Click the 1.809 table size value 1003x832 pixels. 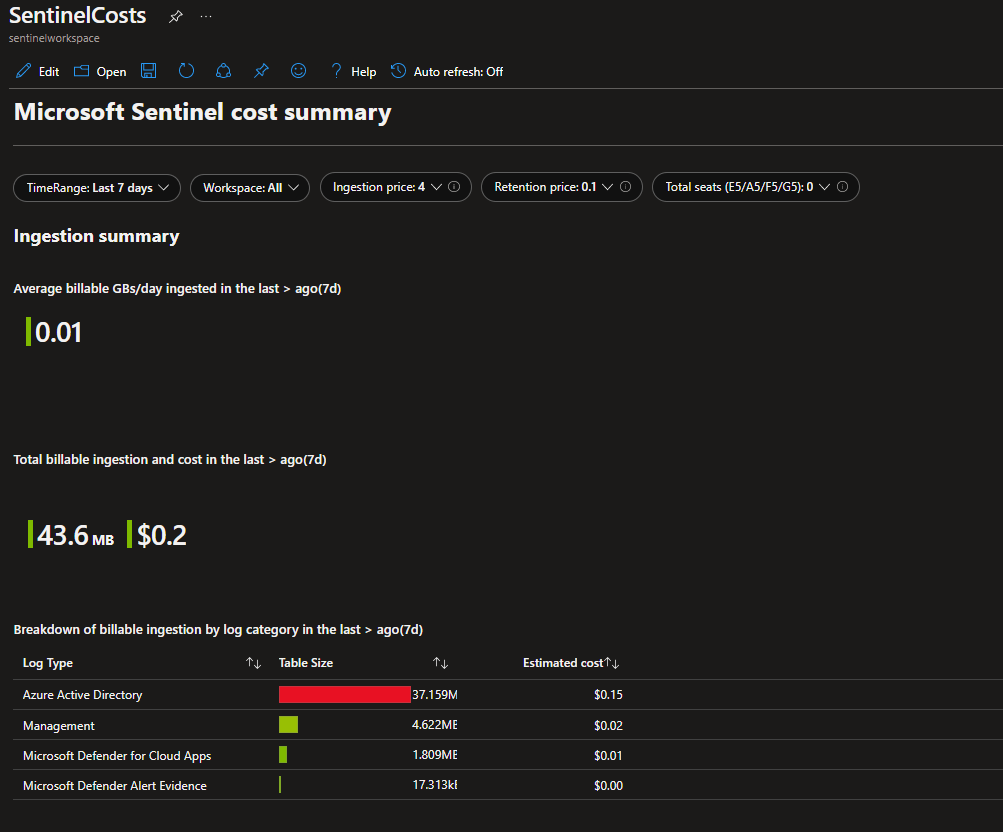tap(435, 755)
